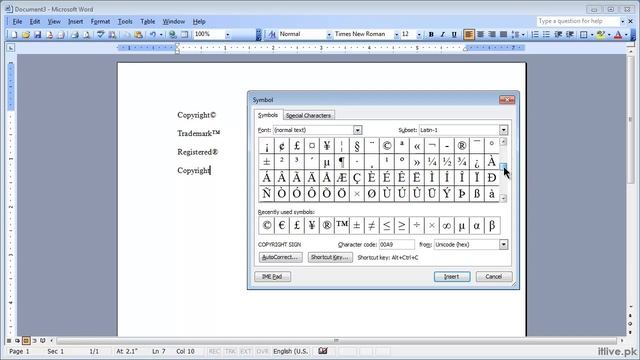Align text right
This screenshot has height=360, width=640.
492,35
